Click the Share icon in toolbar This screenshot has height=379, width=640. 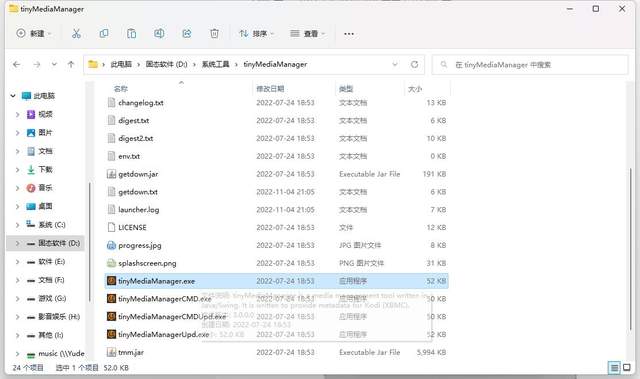point(187,33)
